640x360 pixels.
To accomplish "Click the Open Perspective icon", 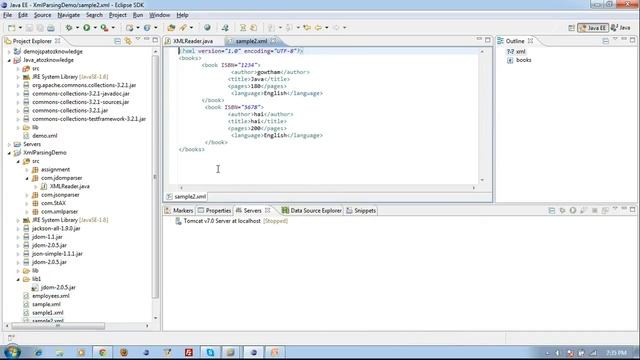I will tap(571, 28).
